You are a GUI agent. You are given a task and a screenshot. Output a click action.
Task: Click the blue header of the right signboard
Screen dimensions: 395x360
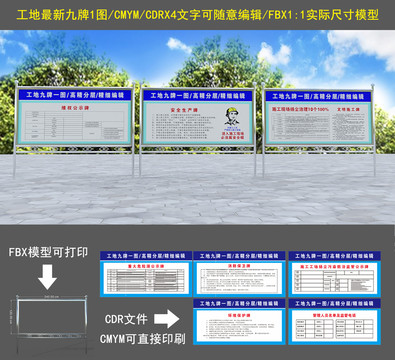318,97
